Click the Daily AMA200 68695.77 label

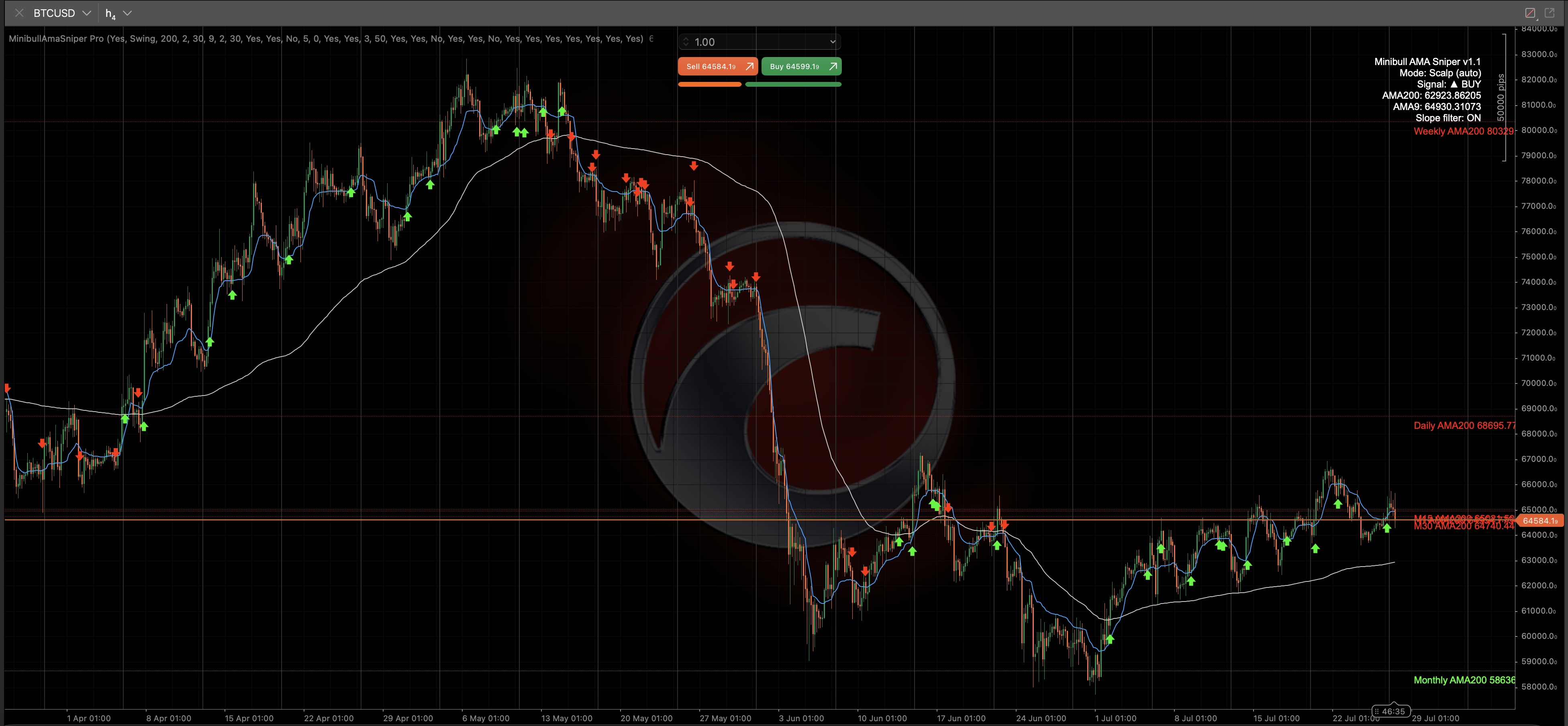[x=1464, y=426]
